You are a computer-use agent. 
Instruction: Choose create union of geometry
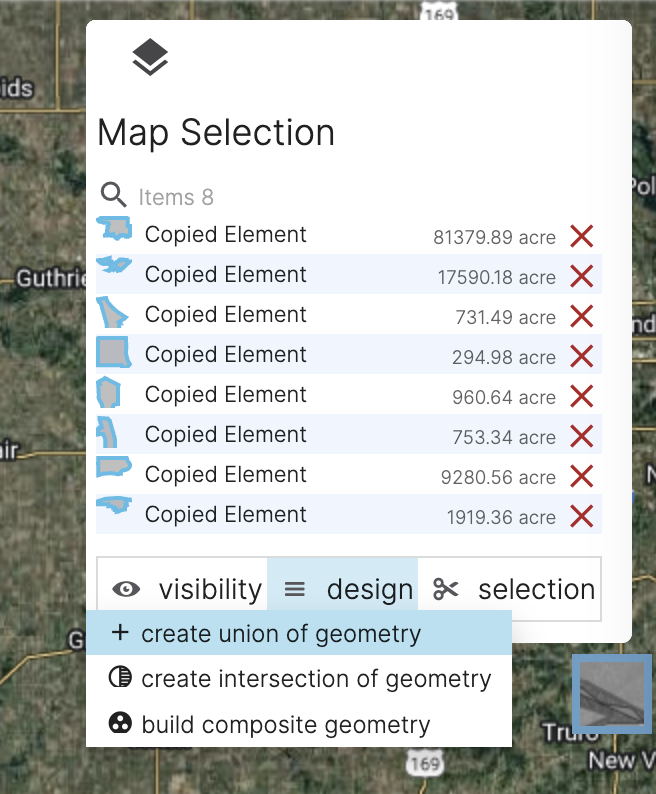pos(299,633)
